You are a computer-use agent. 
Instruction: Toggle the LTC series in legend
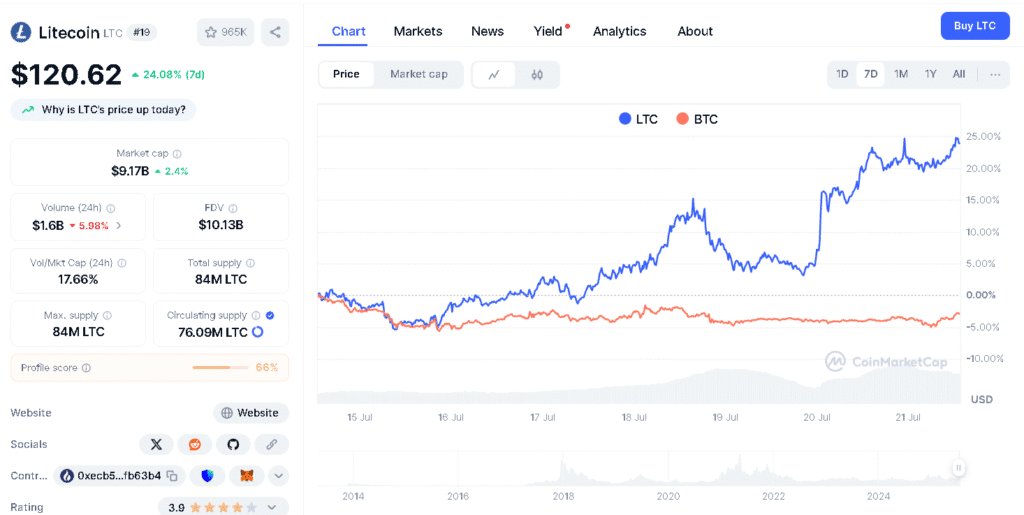click(x=638, y=119)
